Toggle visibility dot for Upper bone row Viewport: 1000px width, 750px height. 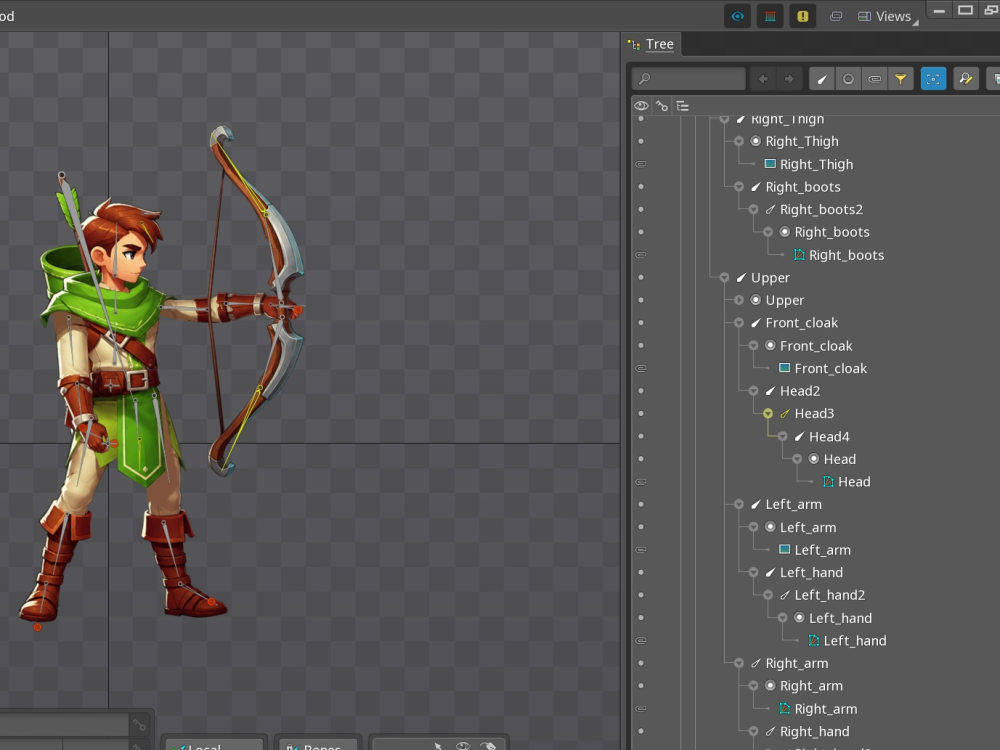tap(641, 277)
